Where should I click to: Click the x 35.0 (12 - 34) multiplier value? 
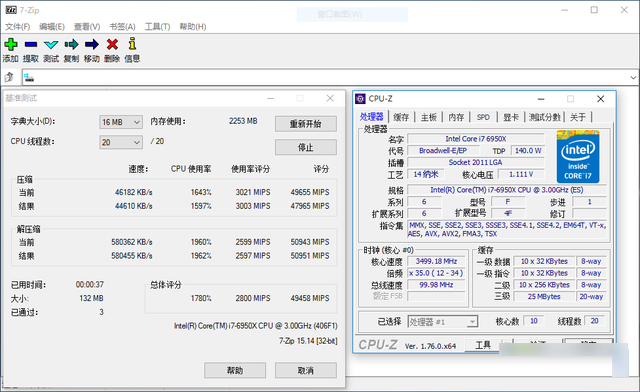click(436, 273)
